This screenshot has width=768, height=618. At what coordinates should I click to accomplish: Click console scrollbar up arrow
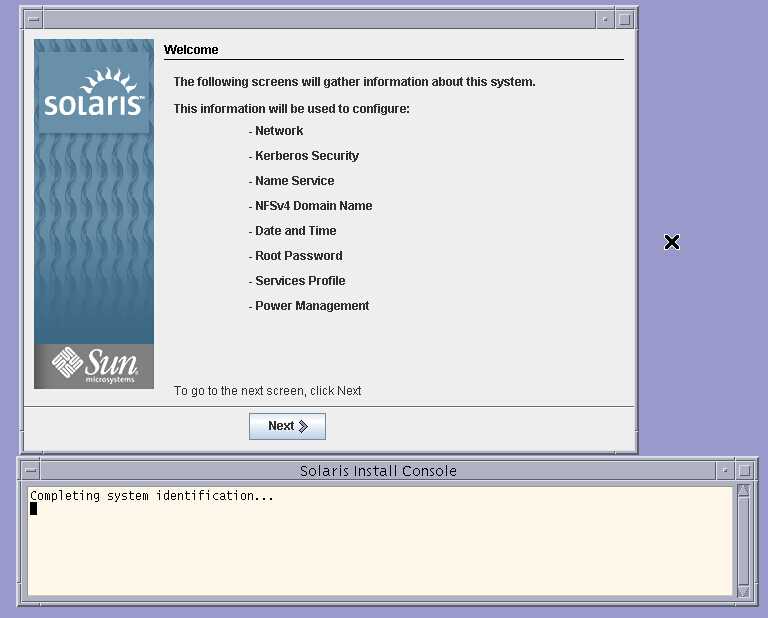pyautogui.click(x=743, y=490)
